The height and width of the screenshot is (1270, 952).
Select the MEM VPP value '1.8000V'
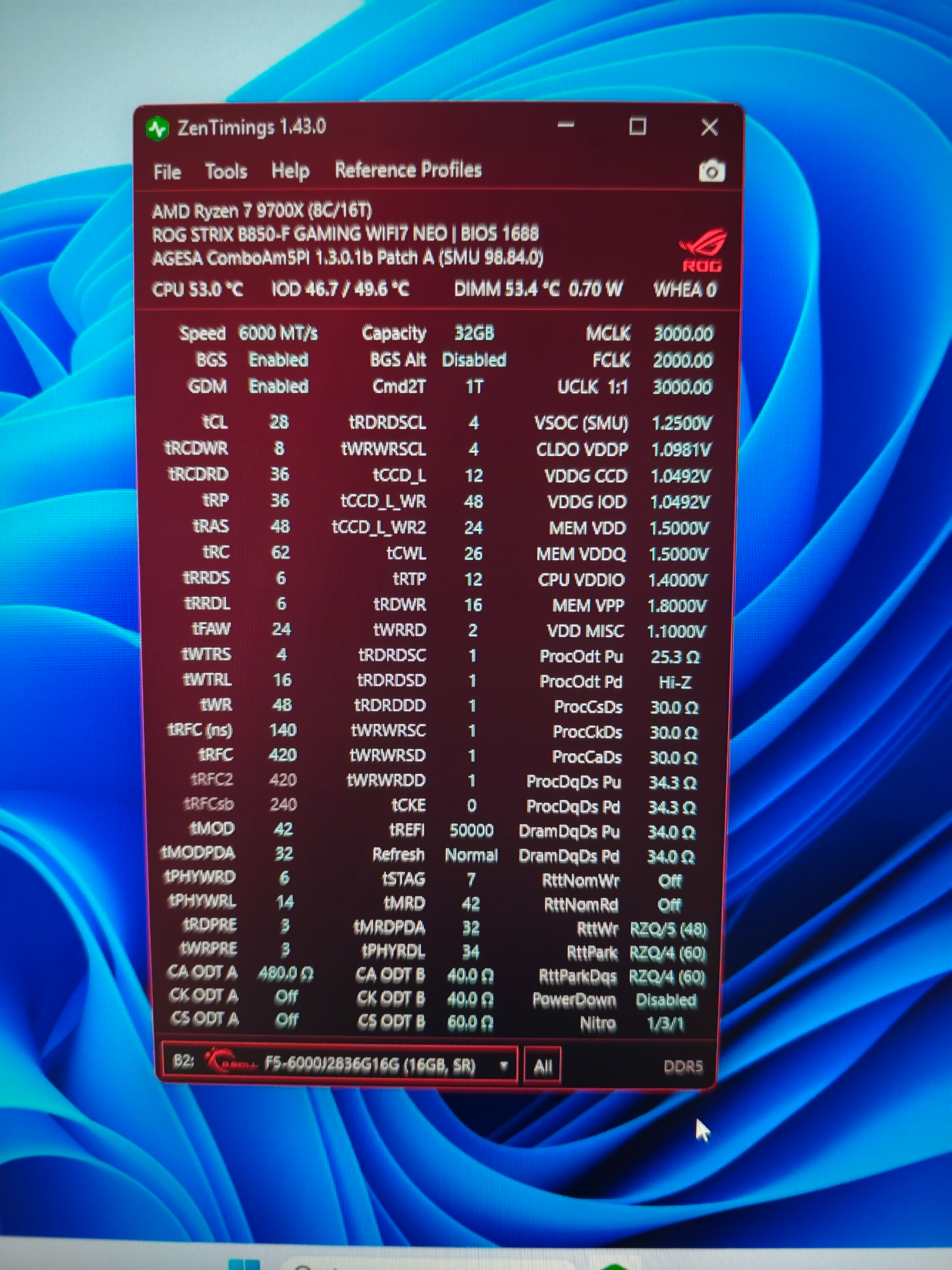(677, 606)
